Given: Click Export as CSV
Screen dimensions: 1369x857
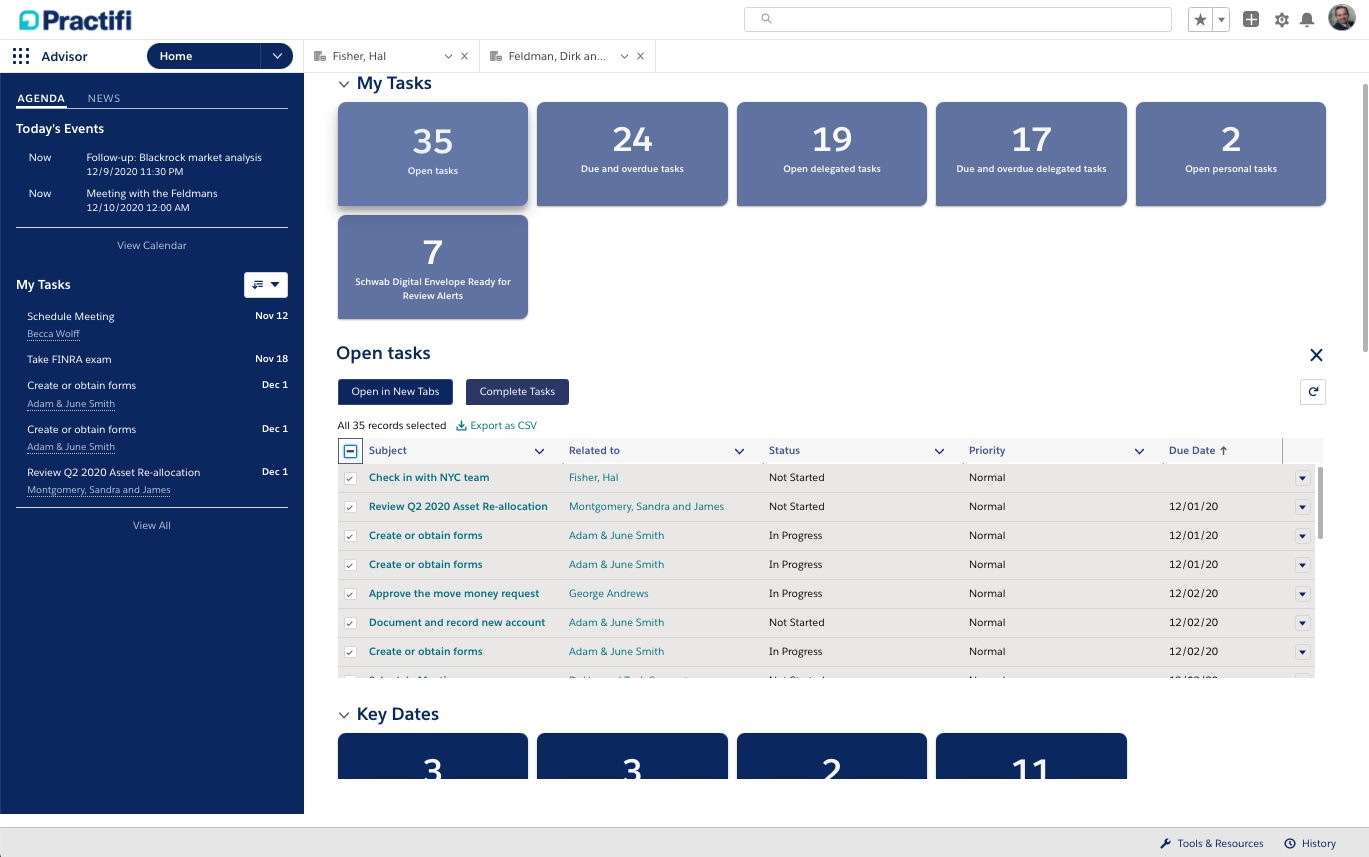Looking at the screenshot, I should pos(496,425).
